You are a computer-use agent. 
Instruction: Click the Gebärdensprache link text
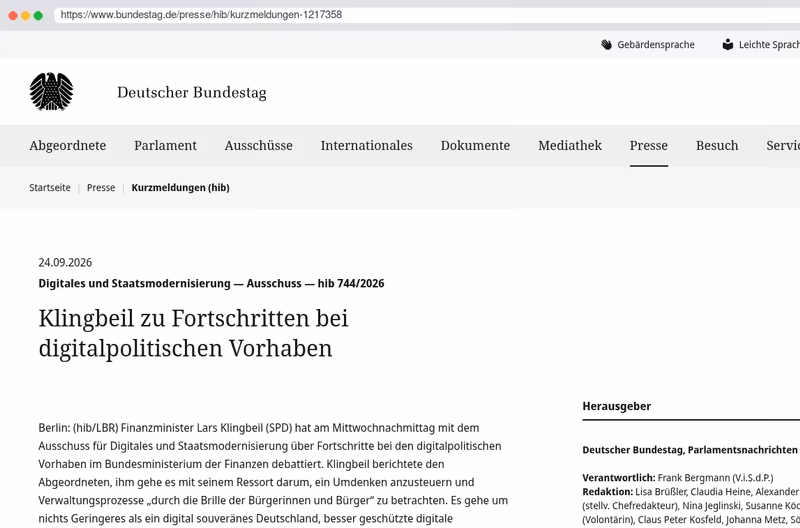point(656,44)
